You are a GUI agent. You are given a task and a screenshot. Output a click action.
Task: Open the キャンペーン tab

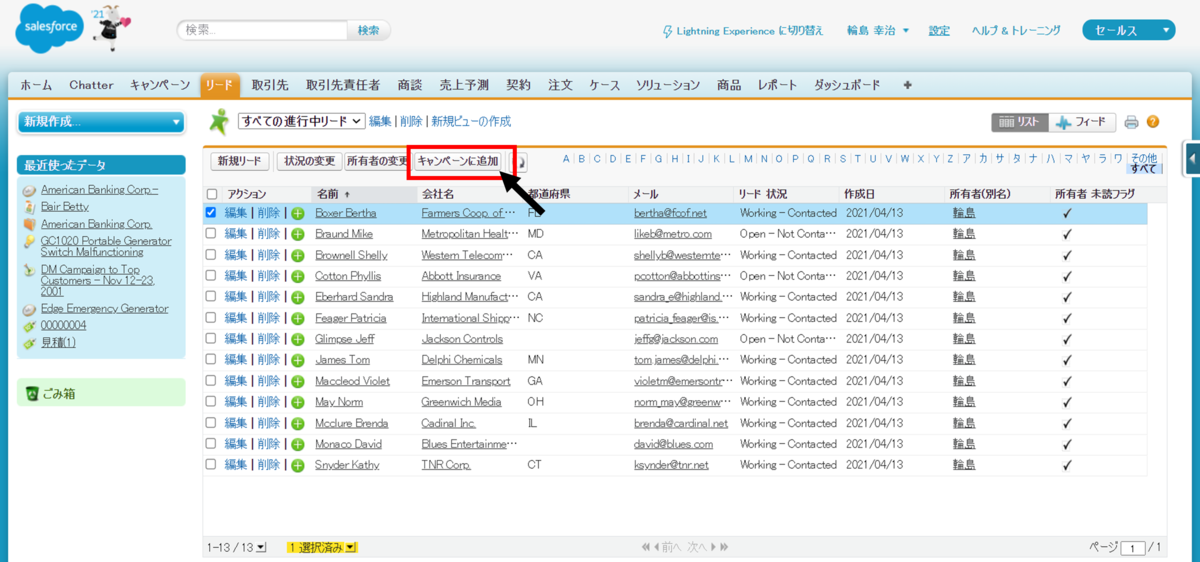[x=160, y=85]
